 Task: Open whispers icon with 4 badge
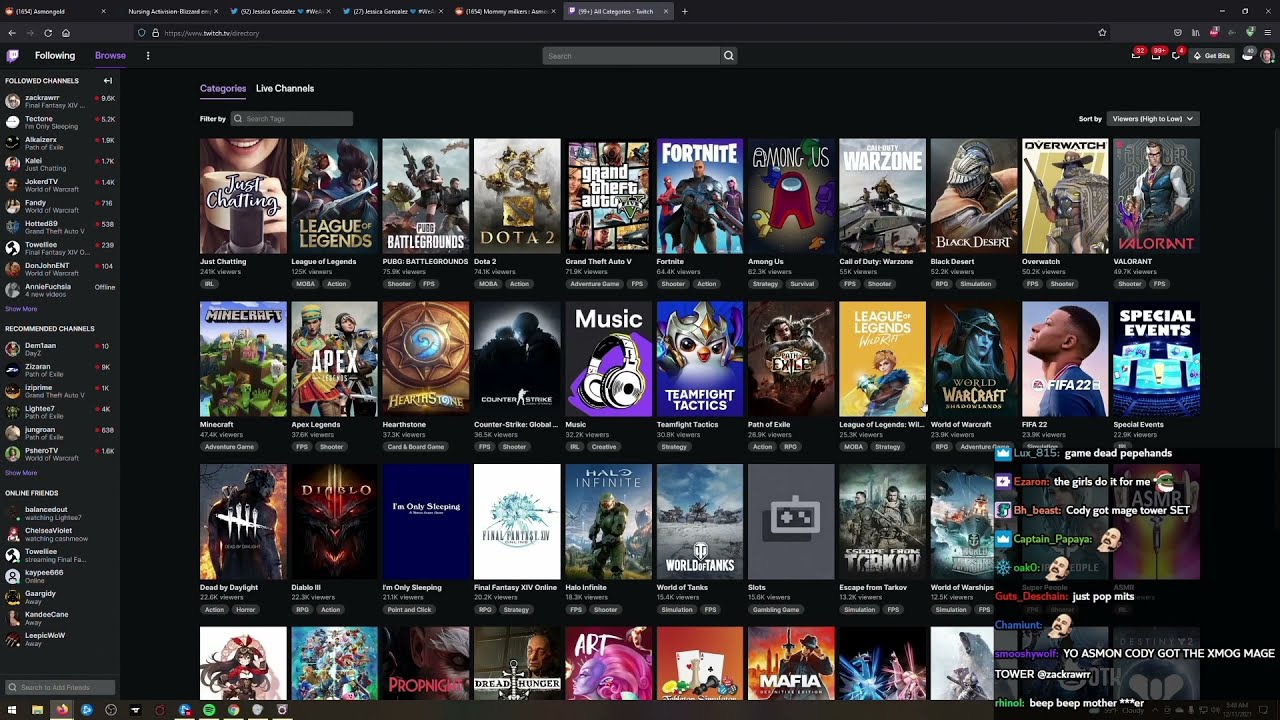coord(1176,56)
